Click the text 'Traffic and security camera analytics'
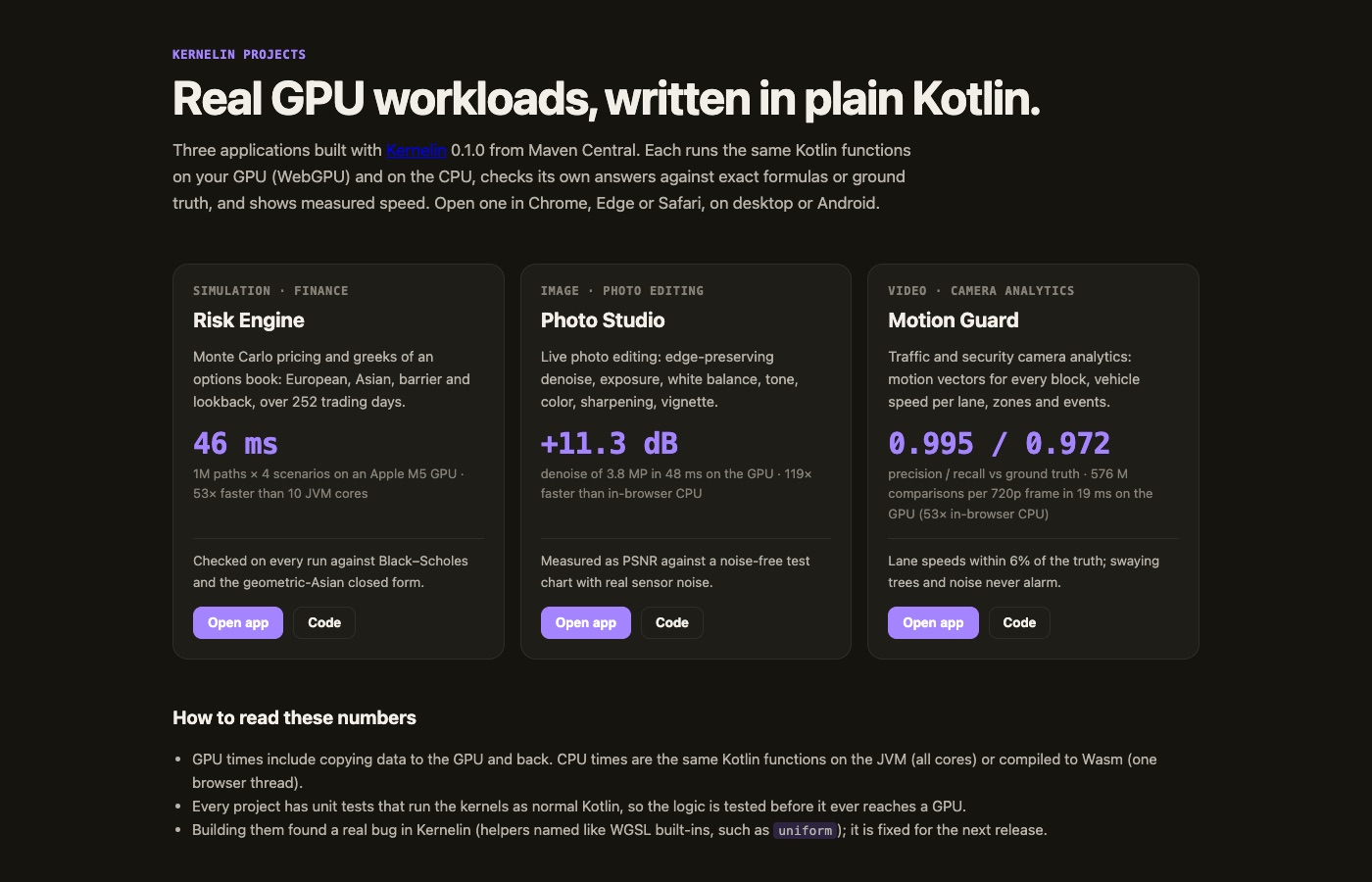This screenshot has height=882, width=1372. tap(1009, 357)
